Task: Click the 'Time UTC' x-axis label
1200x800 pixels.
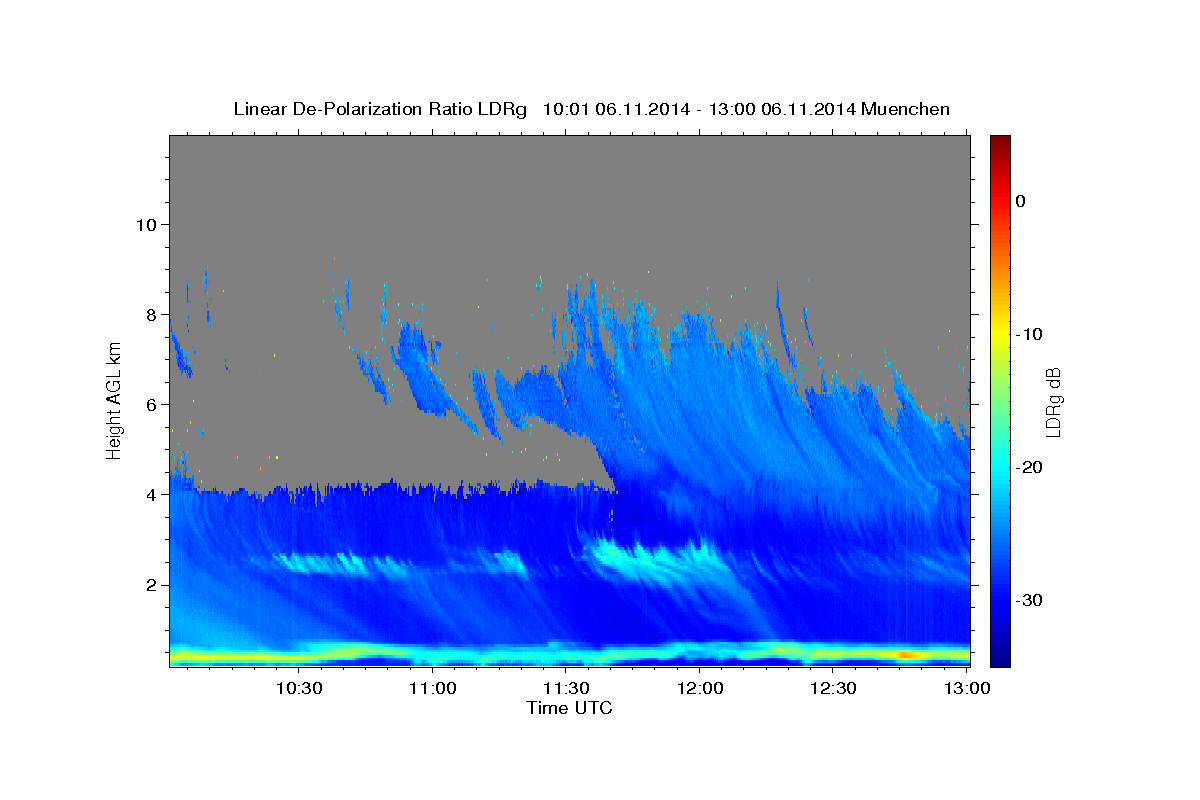Action: point(569,708)
